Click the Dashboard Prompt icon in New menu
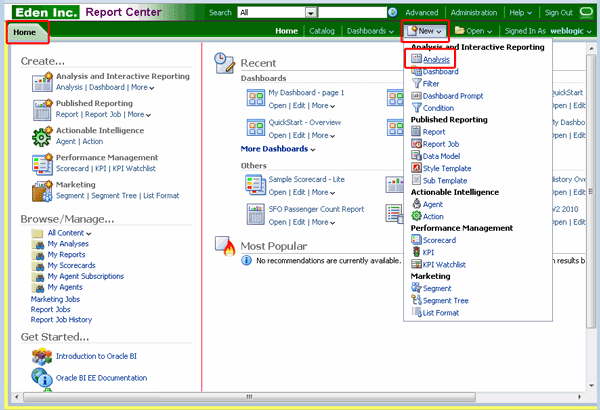The width and height of the screenshot is (600, 410). (x=416, y=95)
